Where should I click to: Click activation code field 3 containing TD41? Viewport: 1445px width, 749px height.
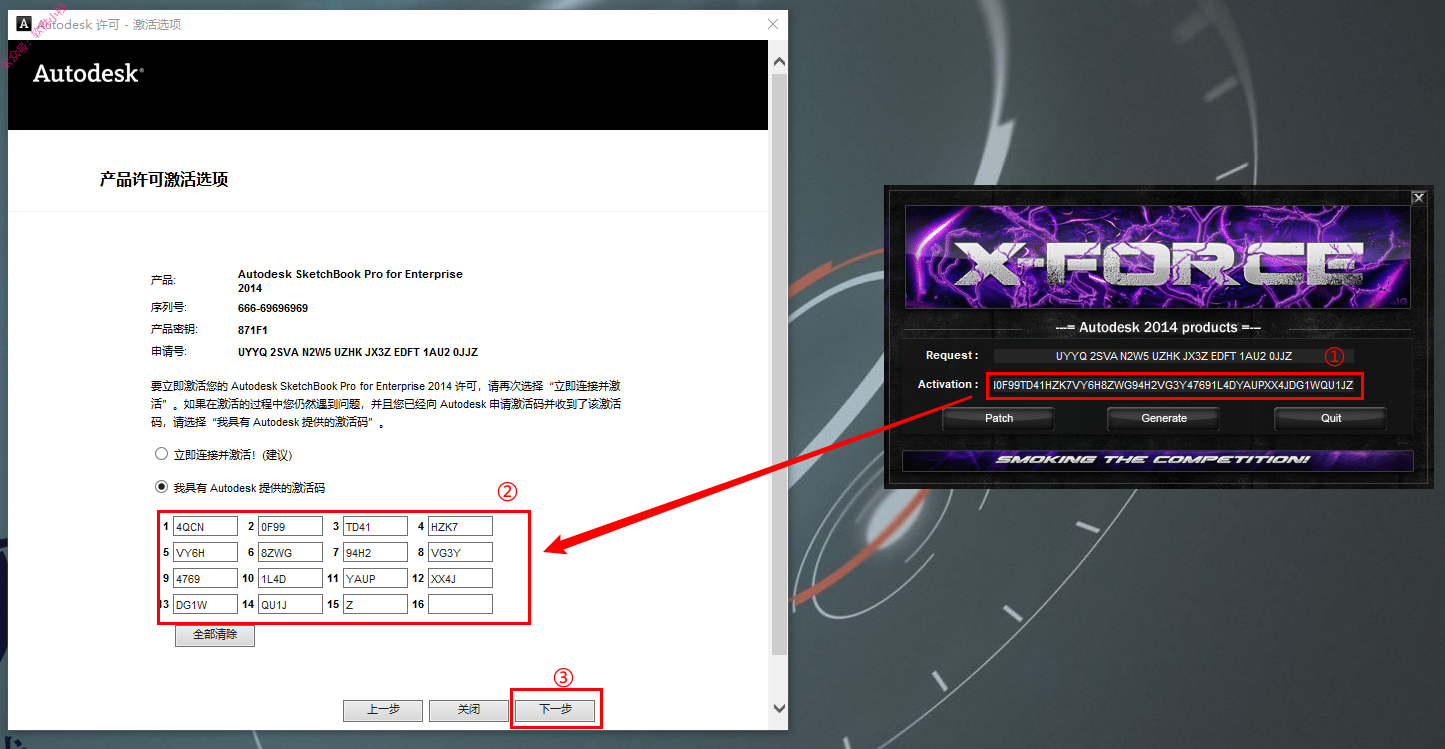(x=375, y=526)
